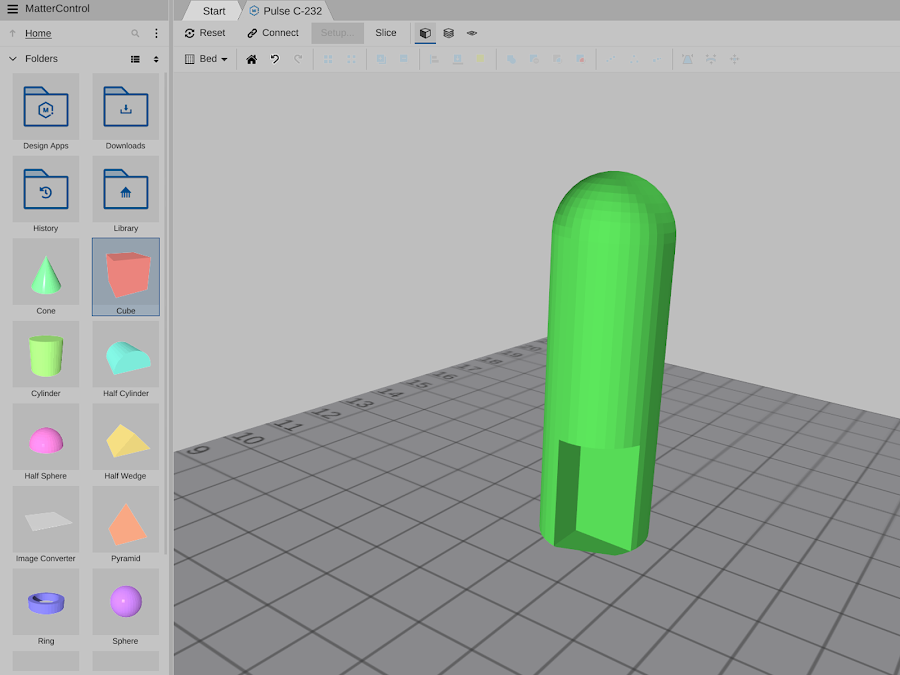Viewport: 900px width, 675px height.
Task: Click the Align objects toolbar icon
Action: [434, 59]
